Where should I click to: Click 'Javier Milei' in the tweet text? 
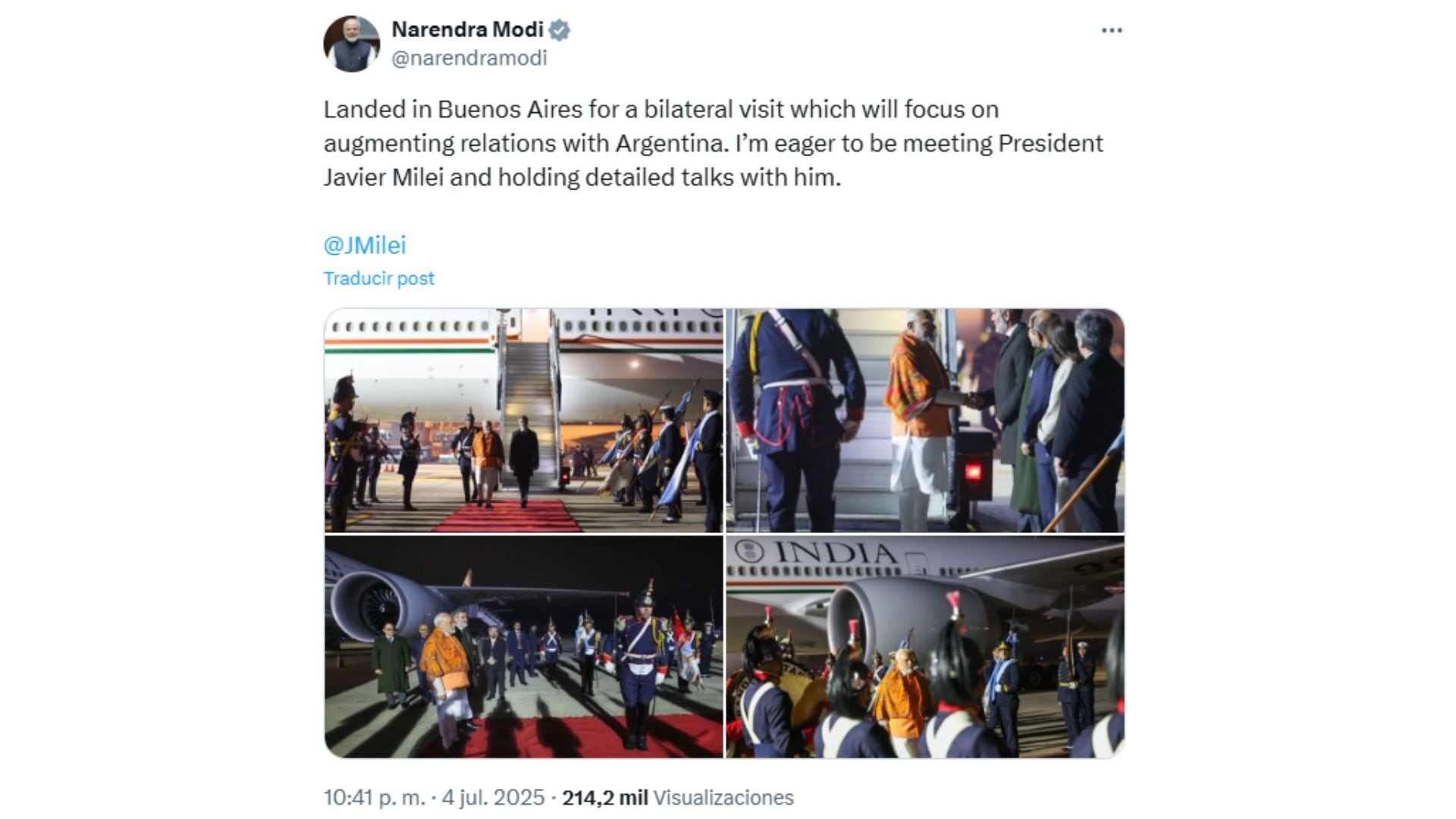coord(384,177)
